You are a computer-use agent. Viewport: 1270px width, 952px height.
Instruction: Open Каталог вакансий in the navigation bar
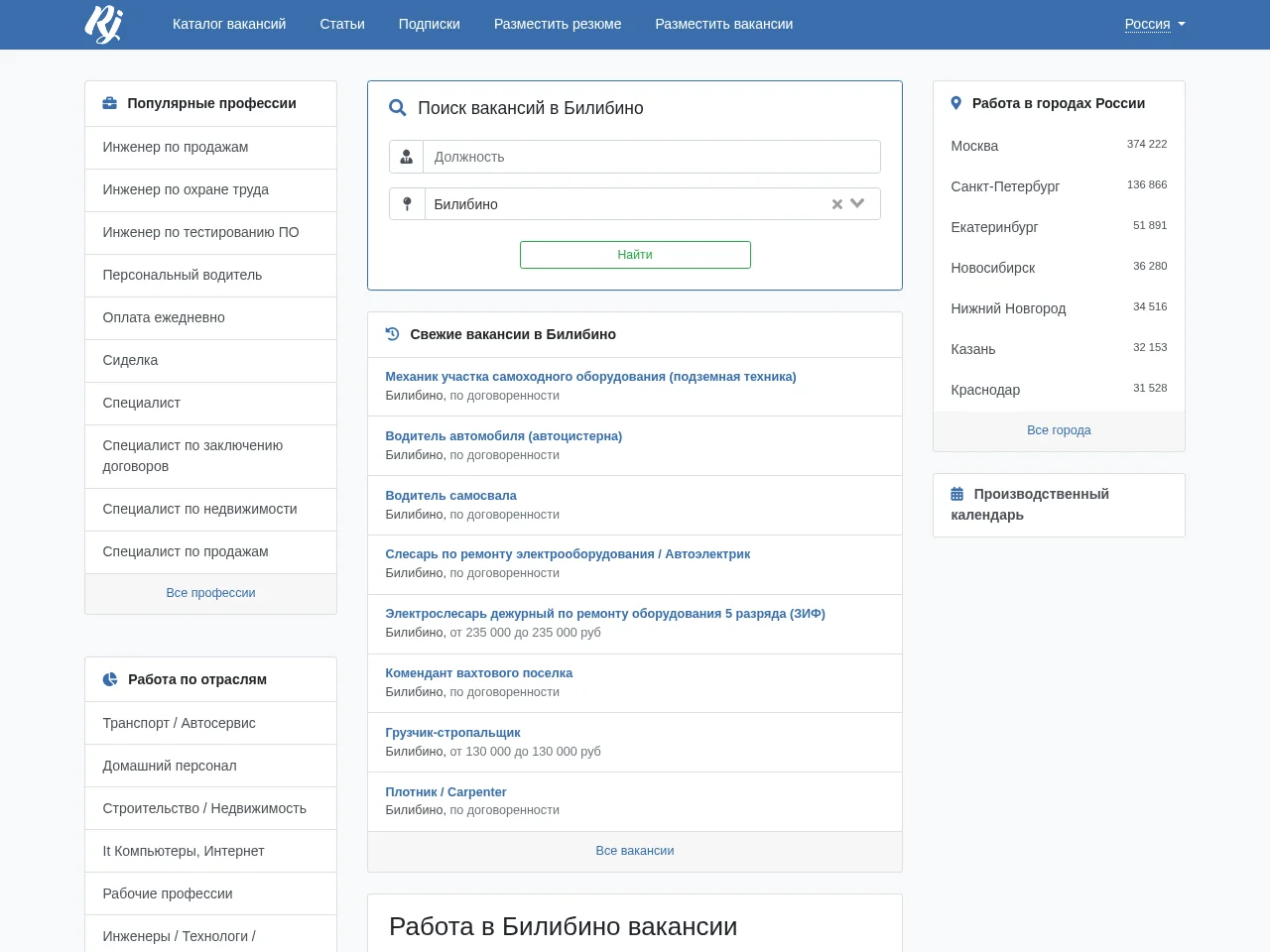(x=229, y=24)
